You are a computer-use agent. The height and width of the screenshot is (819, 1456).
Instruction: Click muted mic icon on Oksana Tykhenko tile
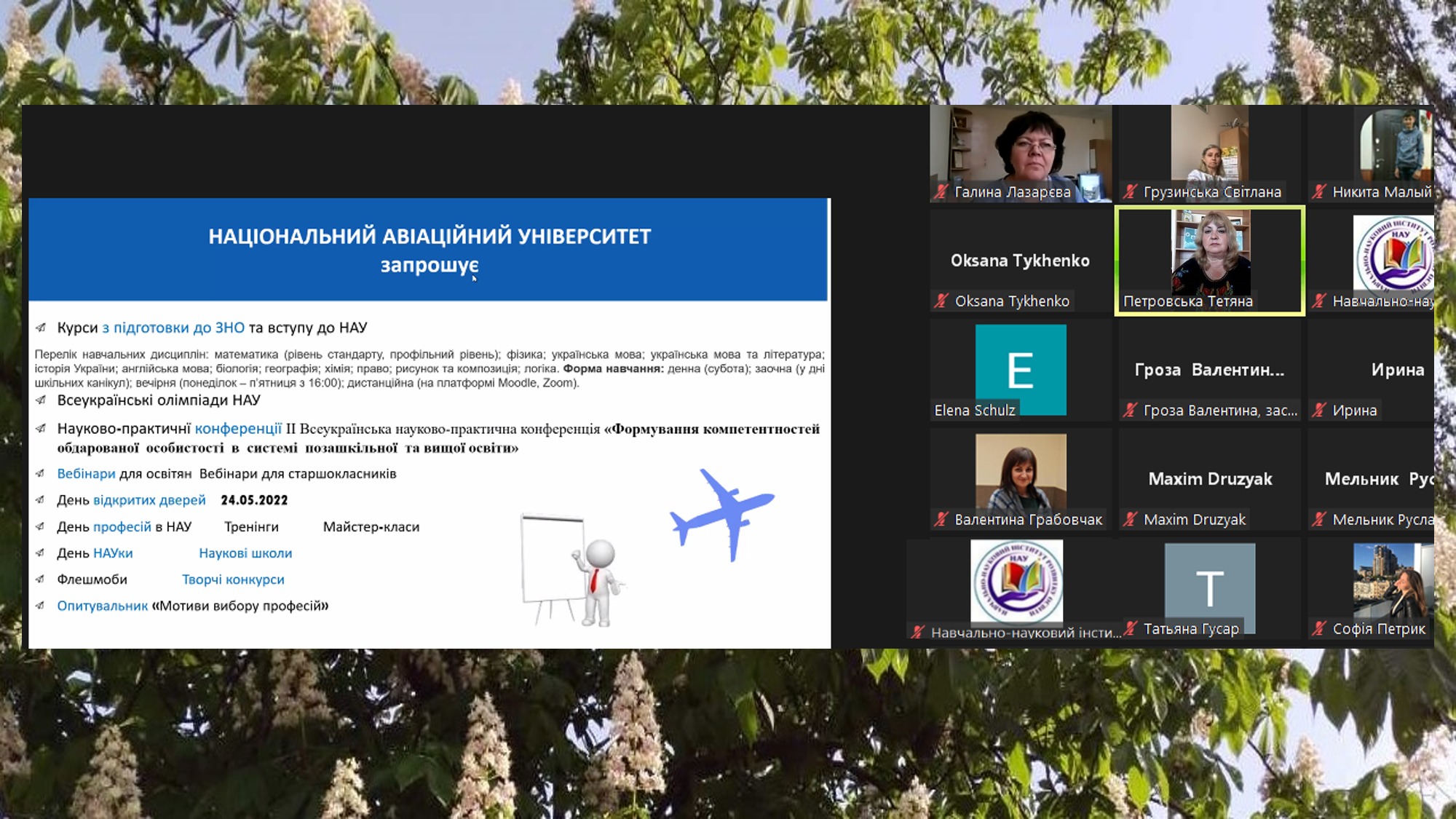click(x=941, y=301)
